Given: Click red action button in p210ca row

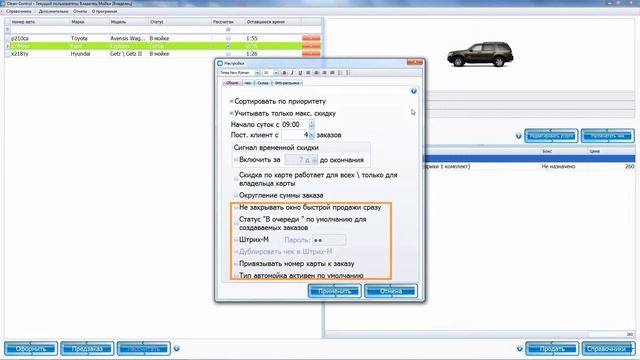Looking at the screenshot, I should tap(311, 38).
